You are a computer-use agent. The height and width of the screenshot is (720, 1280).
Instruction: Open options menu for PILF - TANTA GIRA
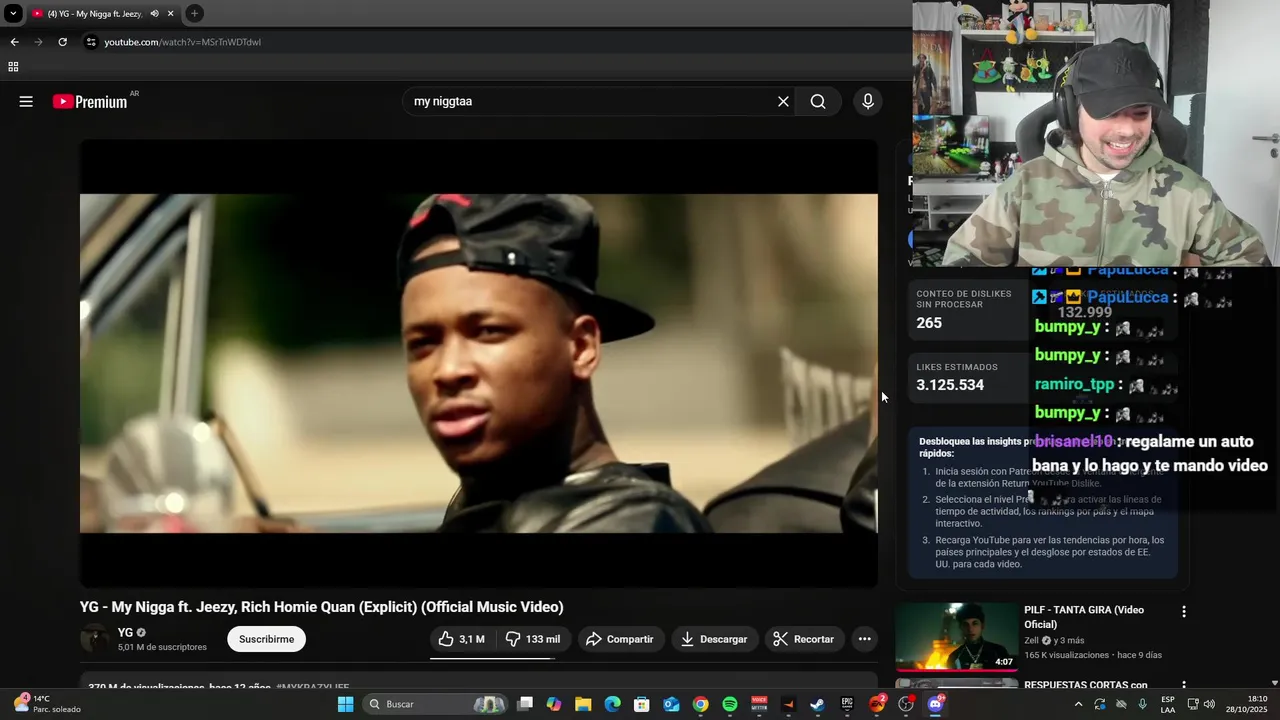pyautogui.click(x=1184, y=611)
